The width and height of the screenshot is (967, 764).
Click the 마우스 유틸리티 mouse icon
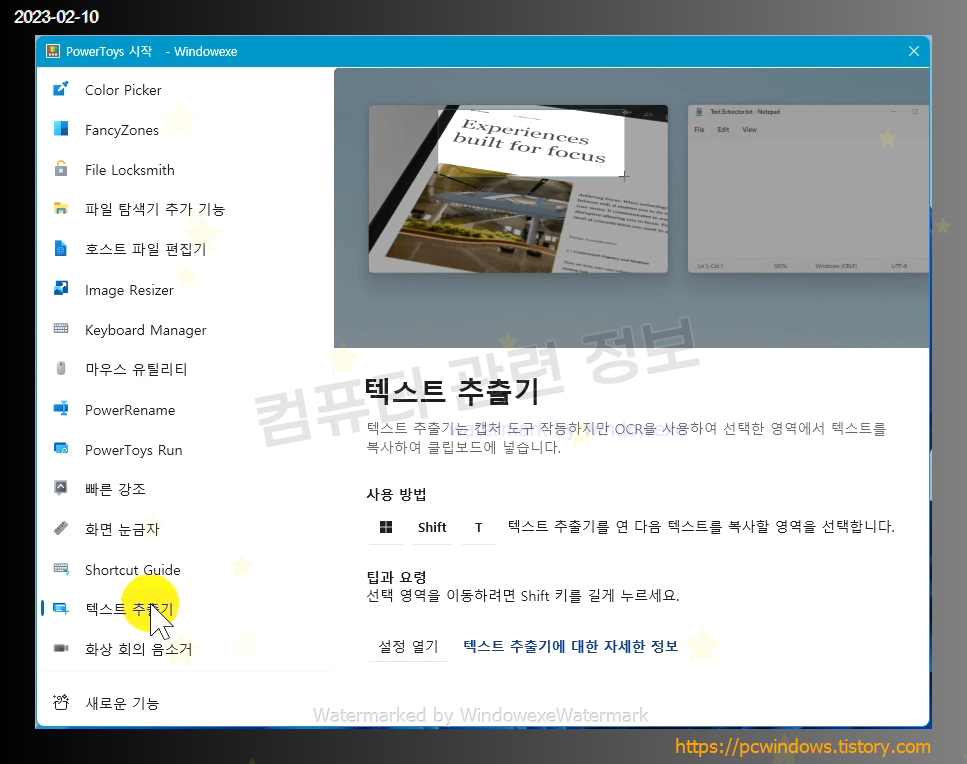click(60, 368)
